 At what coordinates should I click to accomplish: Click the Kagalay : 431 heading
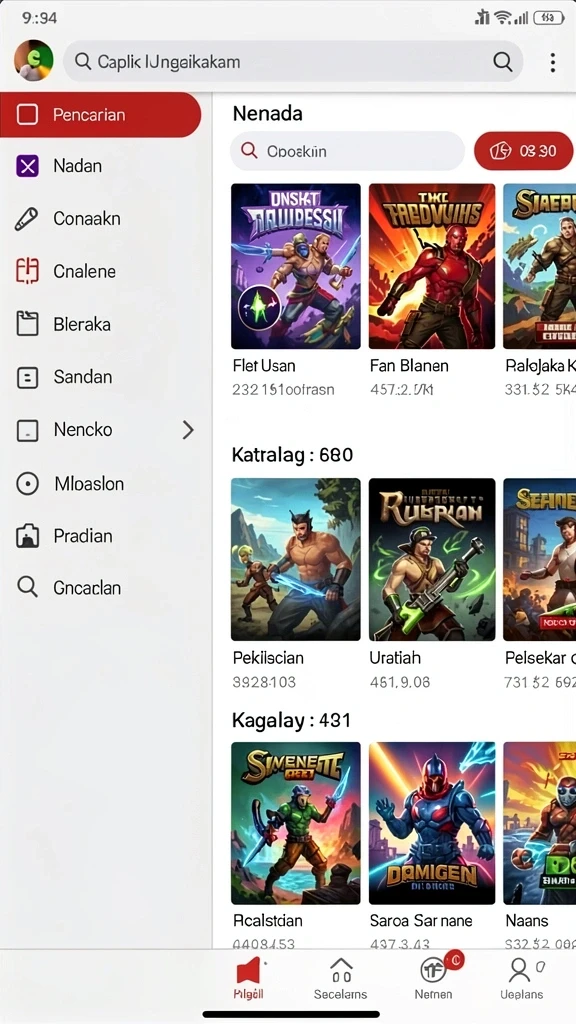291,720
